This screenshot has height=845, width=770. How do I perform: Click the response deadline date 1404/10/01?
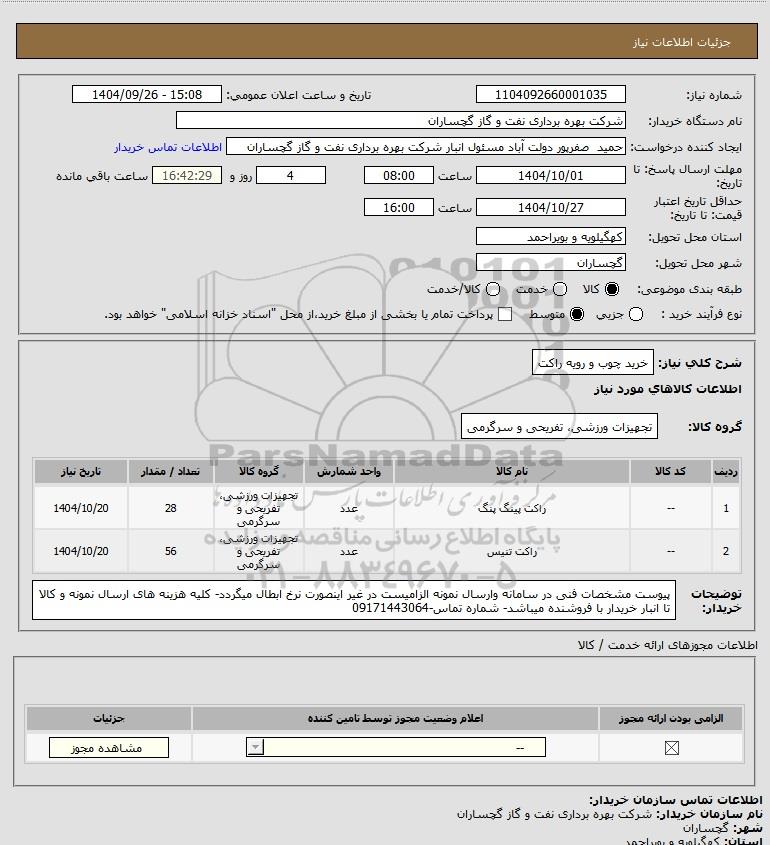click(x=551, y=175)
